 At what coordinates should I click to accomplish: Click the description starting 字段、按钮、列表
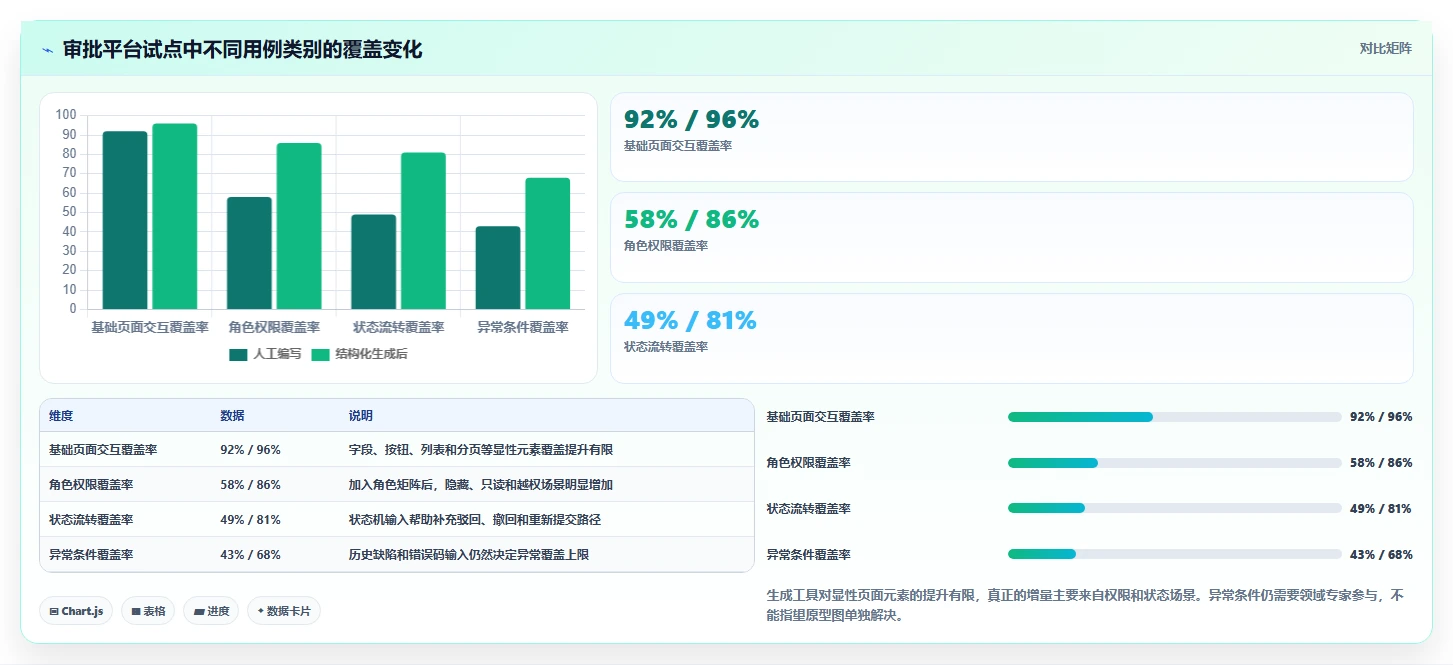tap(481, 450)
